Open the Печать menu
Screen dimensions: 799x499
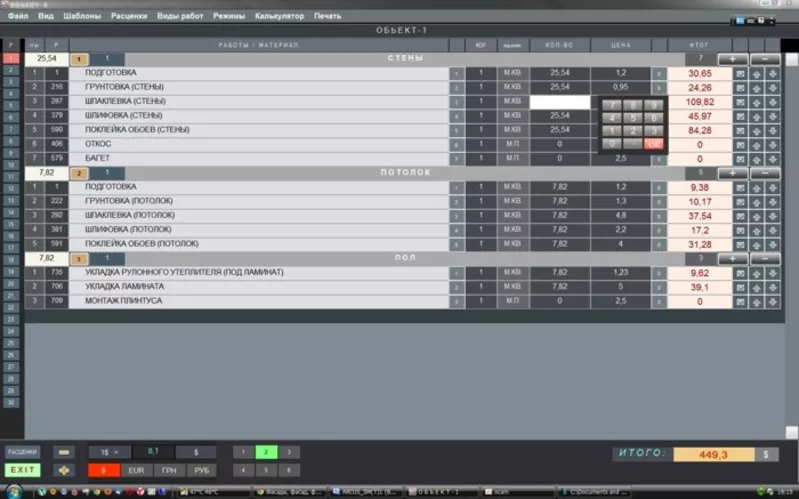click(x=328, y=16)
